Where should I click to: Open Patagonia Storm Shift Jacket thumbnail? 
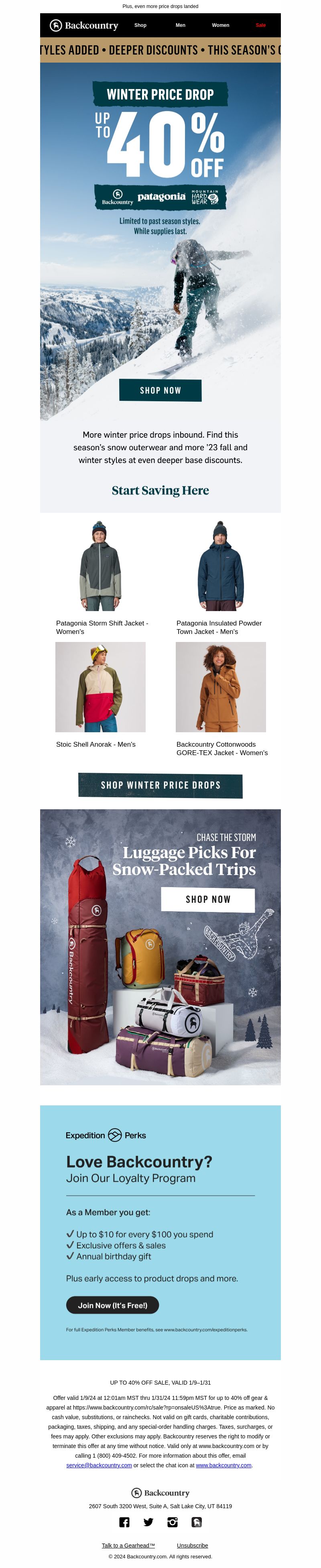pyautogui.click(x=100, y=565)
